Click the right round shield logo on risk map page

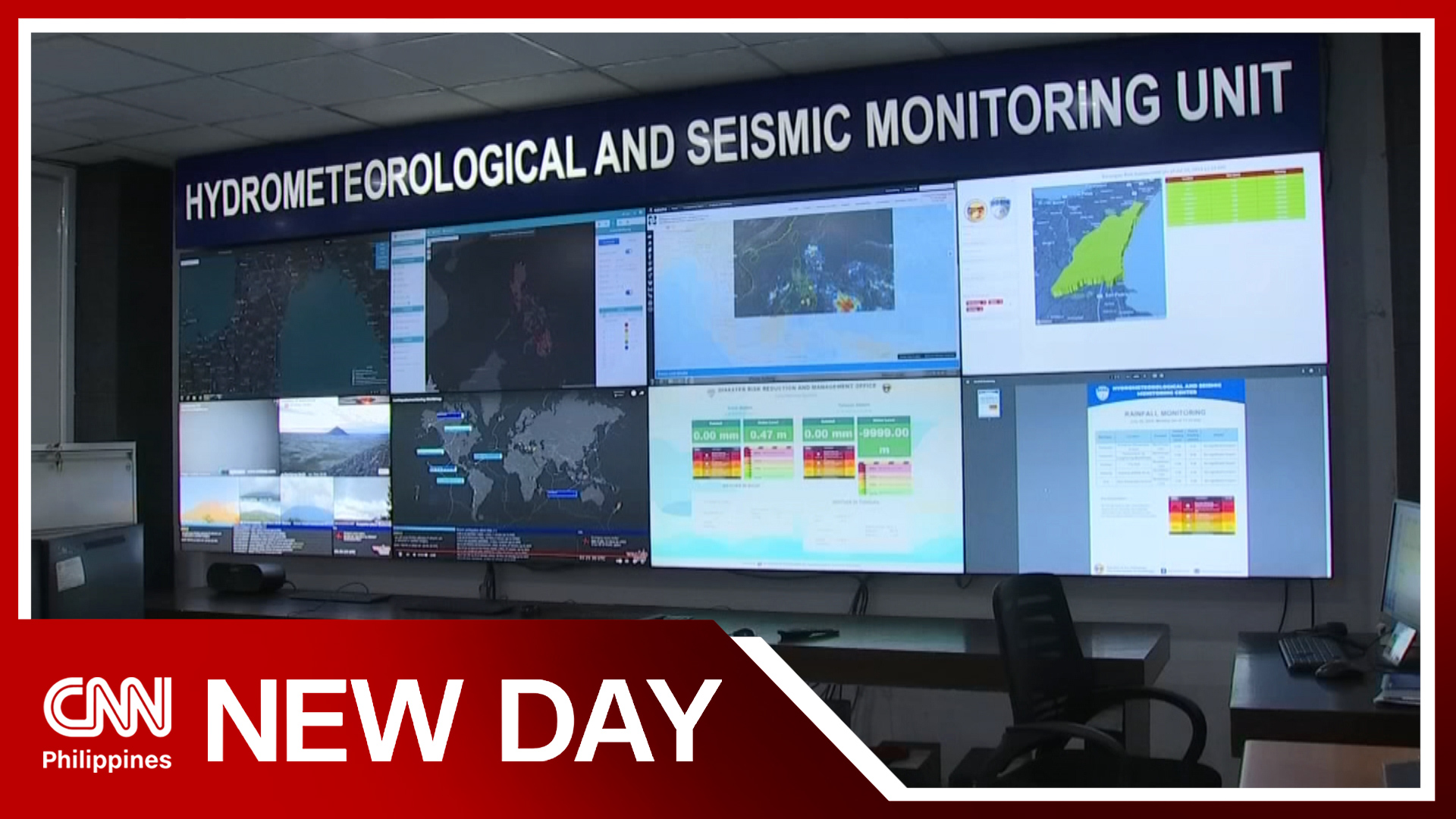(1001, 208)
